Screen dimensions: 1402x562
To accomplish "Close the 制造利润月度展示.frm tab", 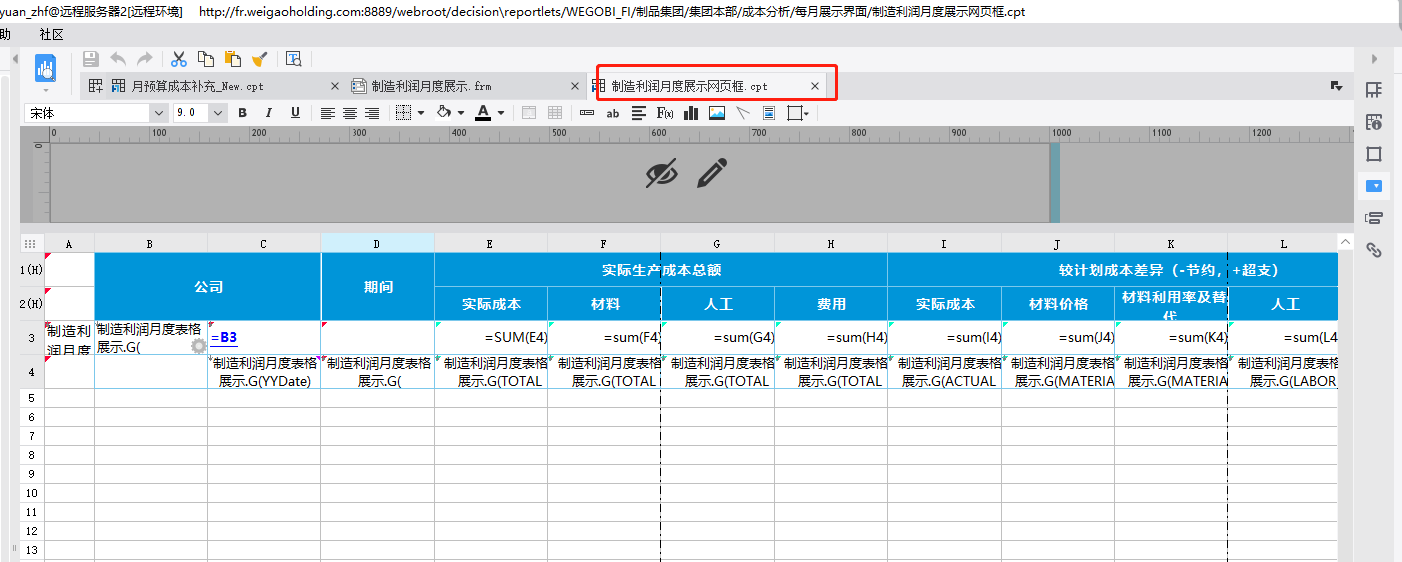I will pyautogui.click(x=574, y=86).
